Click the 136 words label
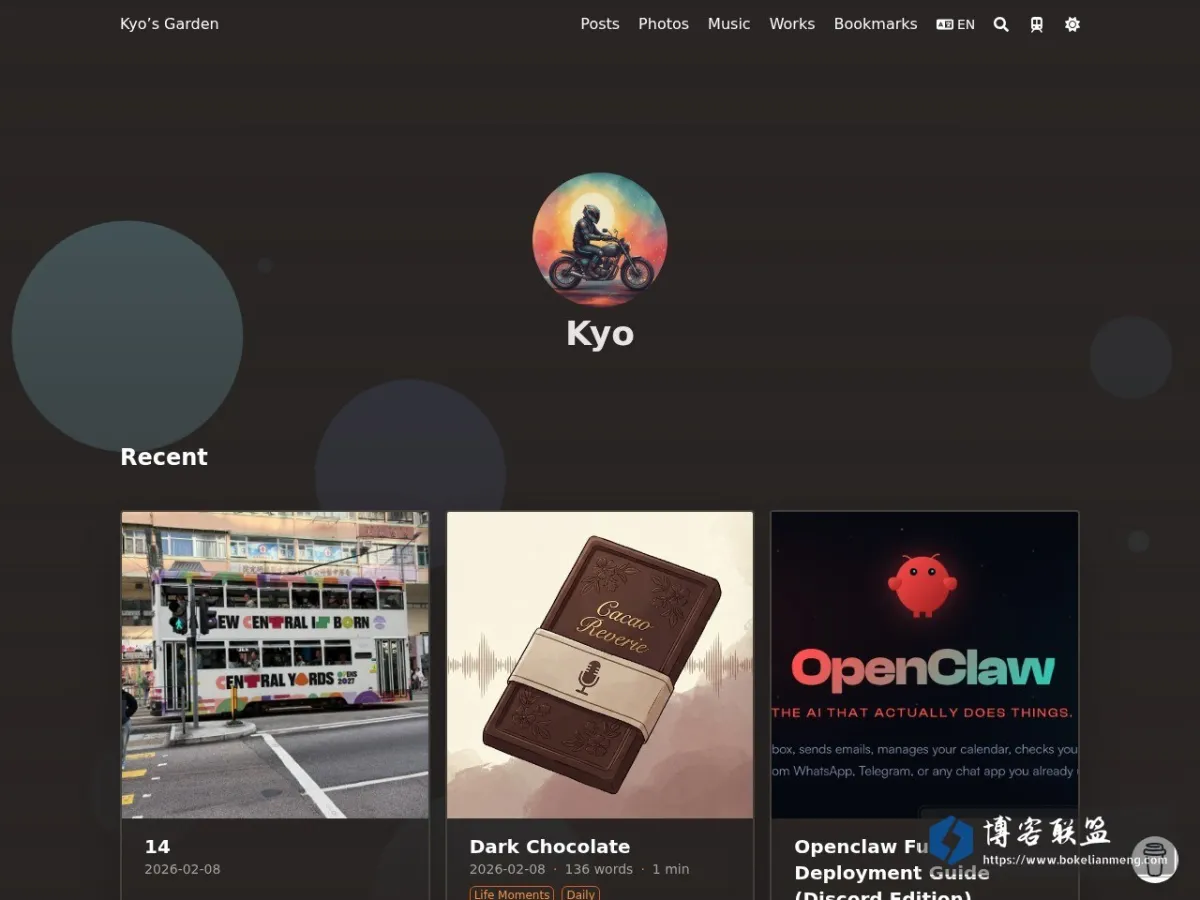1200x900 pixels. pyautogui.click(x=599, y=869)
